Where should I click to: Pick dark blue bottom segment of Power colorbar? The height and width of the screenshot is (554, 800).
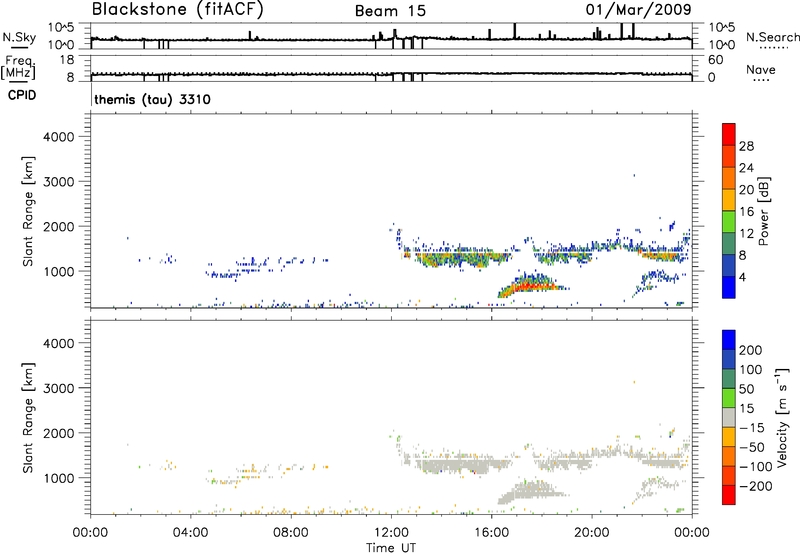coord(729,287)
